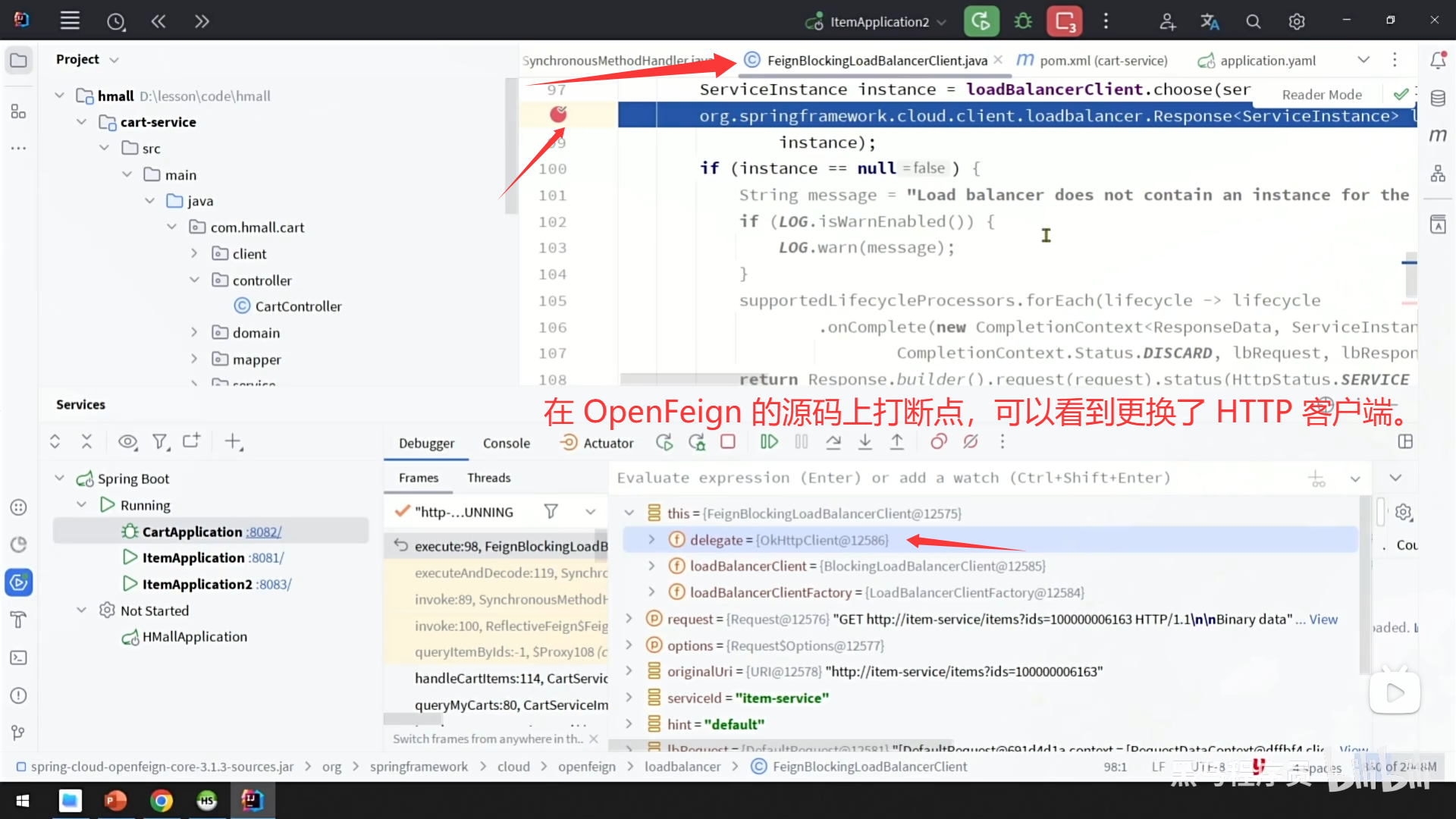Click View link on the request variable
Image resolution: width=1456 pixels, height=819 pixels.
[1323, 620]
